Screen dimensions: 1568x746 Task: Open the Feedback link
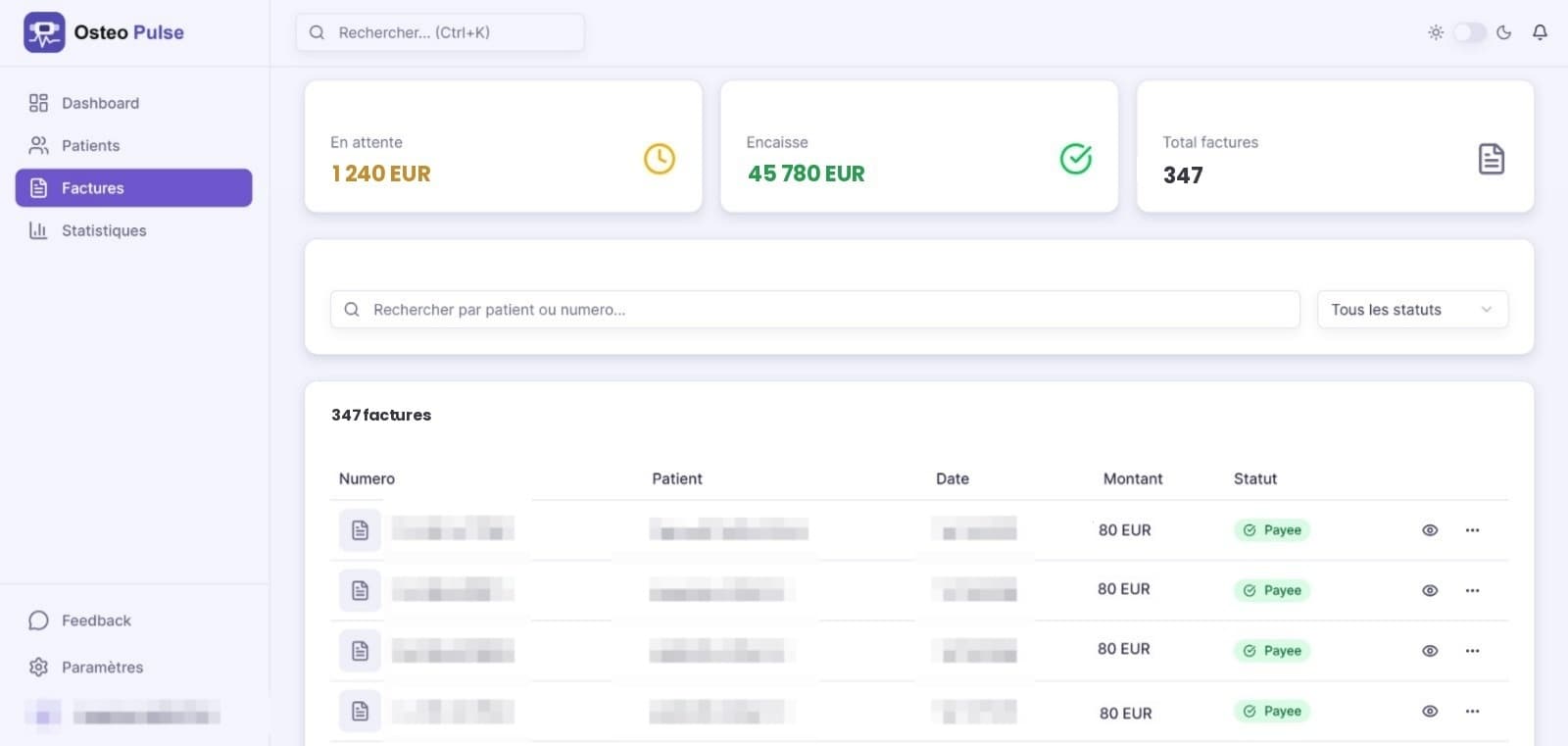pyautogui.click(x=96, y=621)
